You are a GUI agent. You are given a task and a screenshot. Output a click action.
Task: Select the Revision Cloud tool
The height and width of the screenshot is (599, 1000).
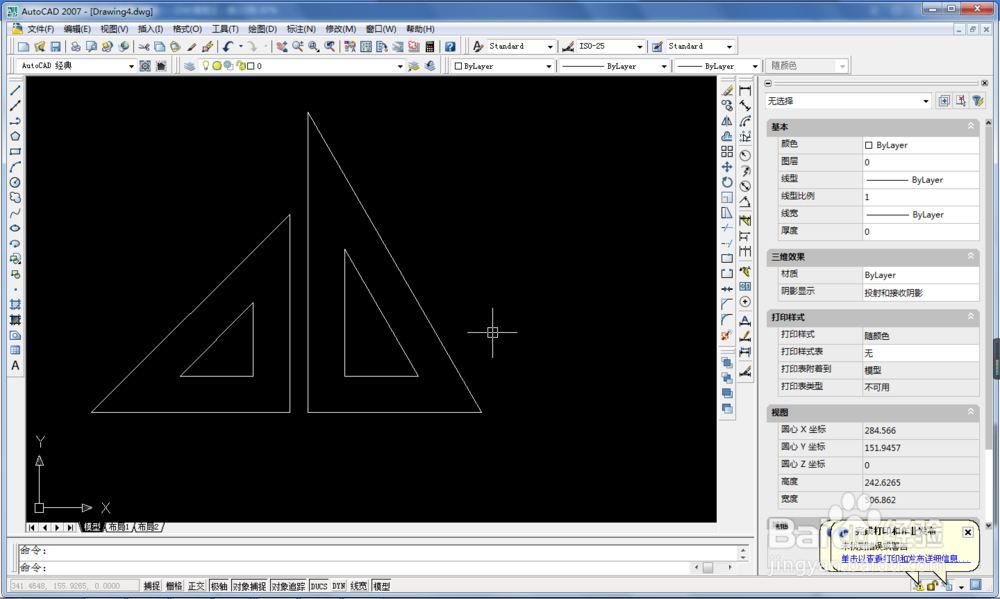(x=15, y=198)
